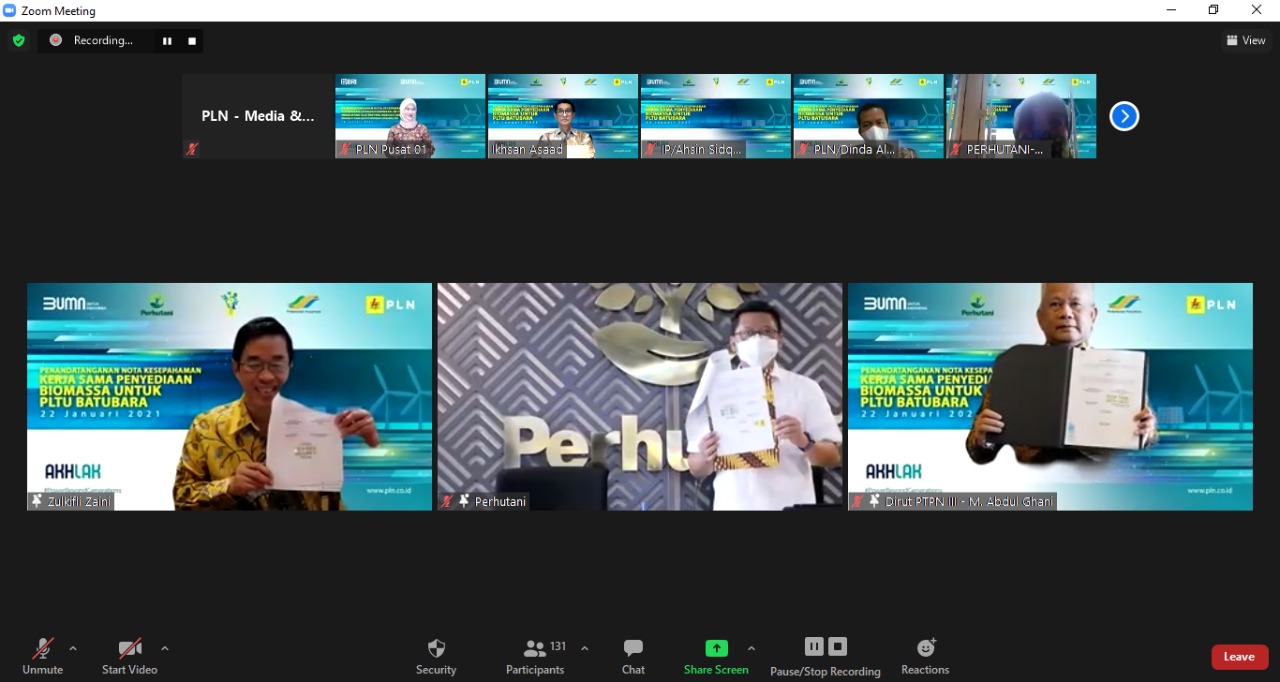Select the Ikhsan Asaad video thumbnail
The height and width of the screenshot is (682, 1280).
click(563, 116)
